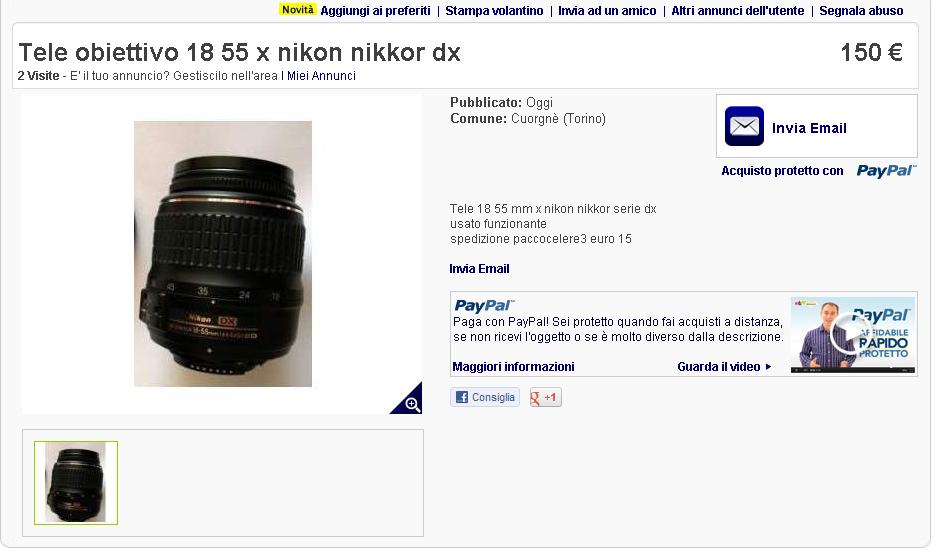Select Stampa volantino link
This screenshot has width=939, height=559.
(x=494, y=11)
